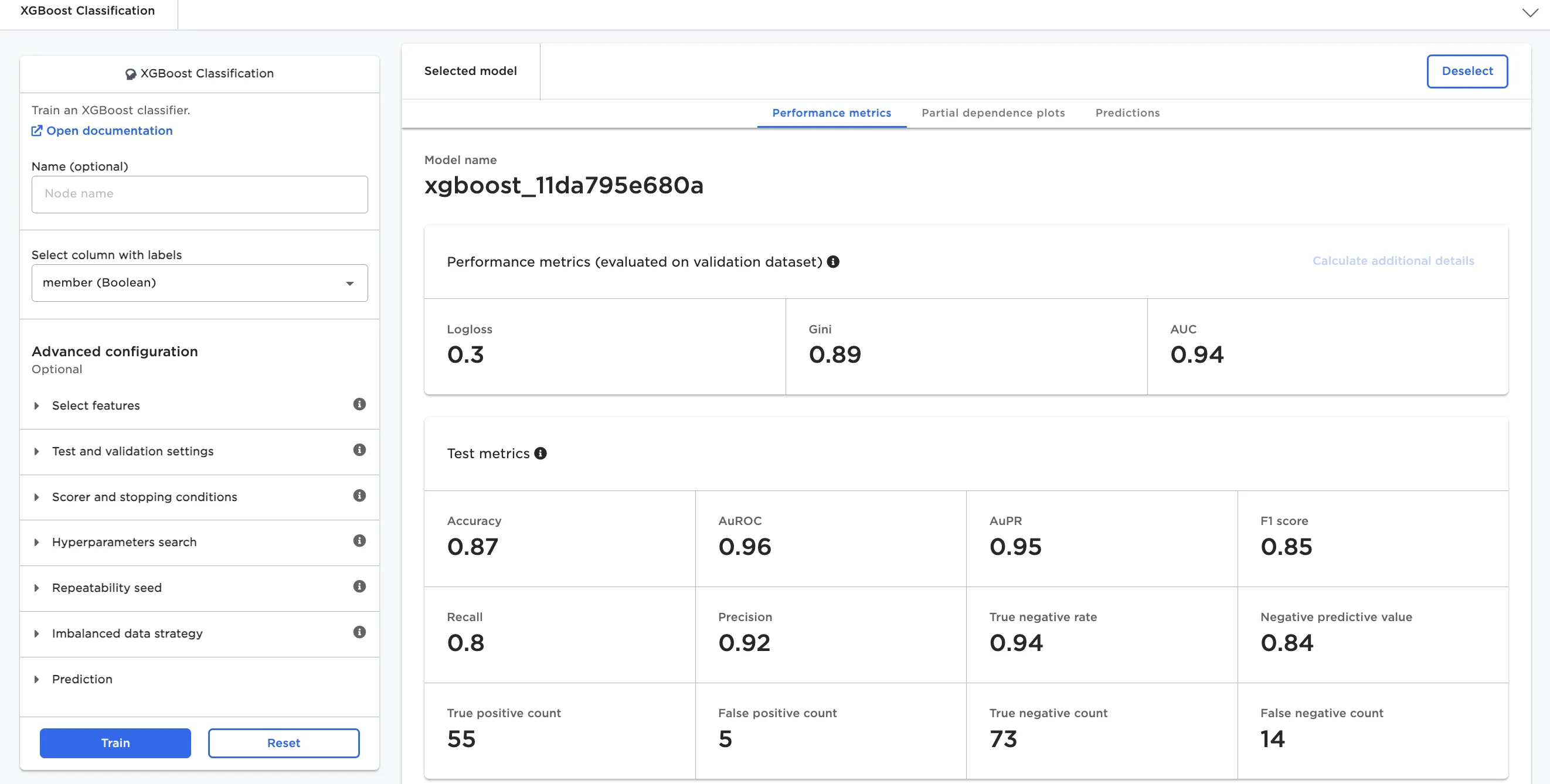Click info icon for Scorer and stopping conditions

click(x=359, y=495)
